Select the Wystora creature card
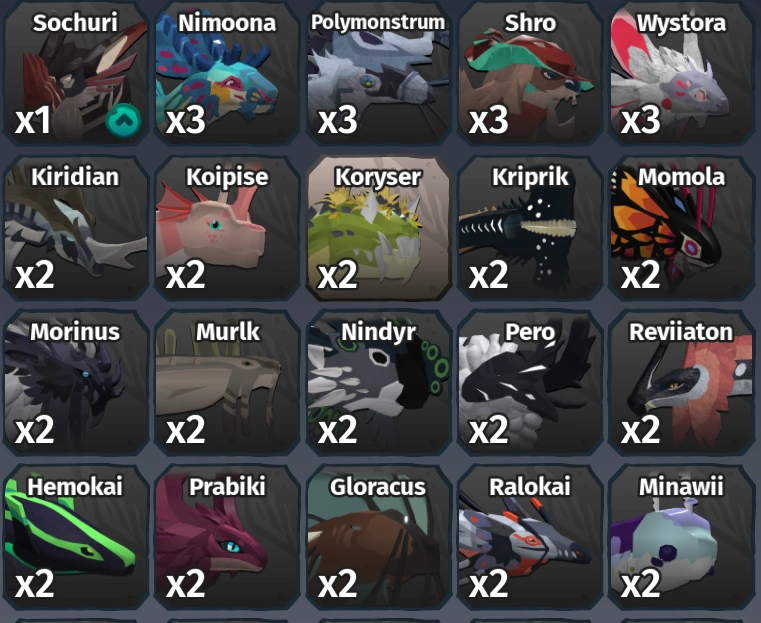Image resolution: width=761 pixels, height=623 pixels. pos(681,73)
